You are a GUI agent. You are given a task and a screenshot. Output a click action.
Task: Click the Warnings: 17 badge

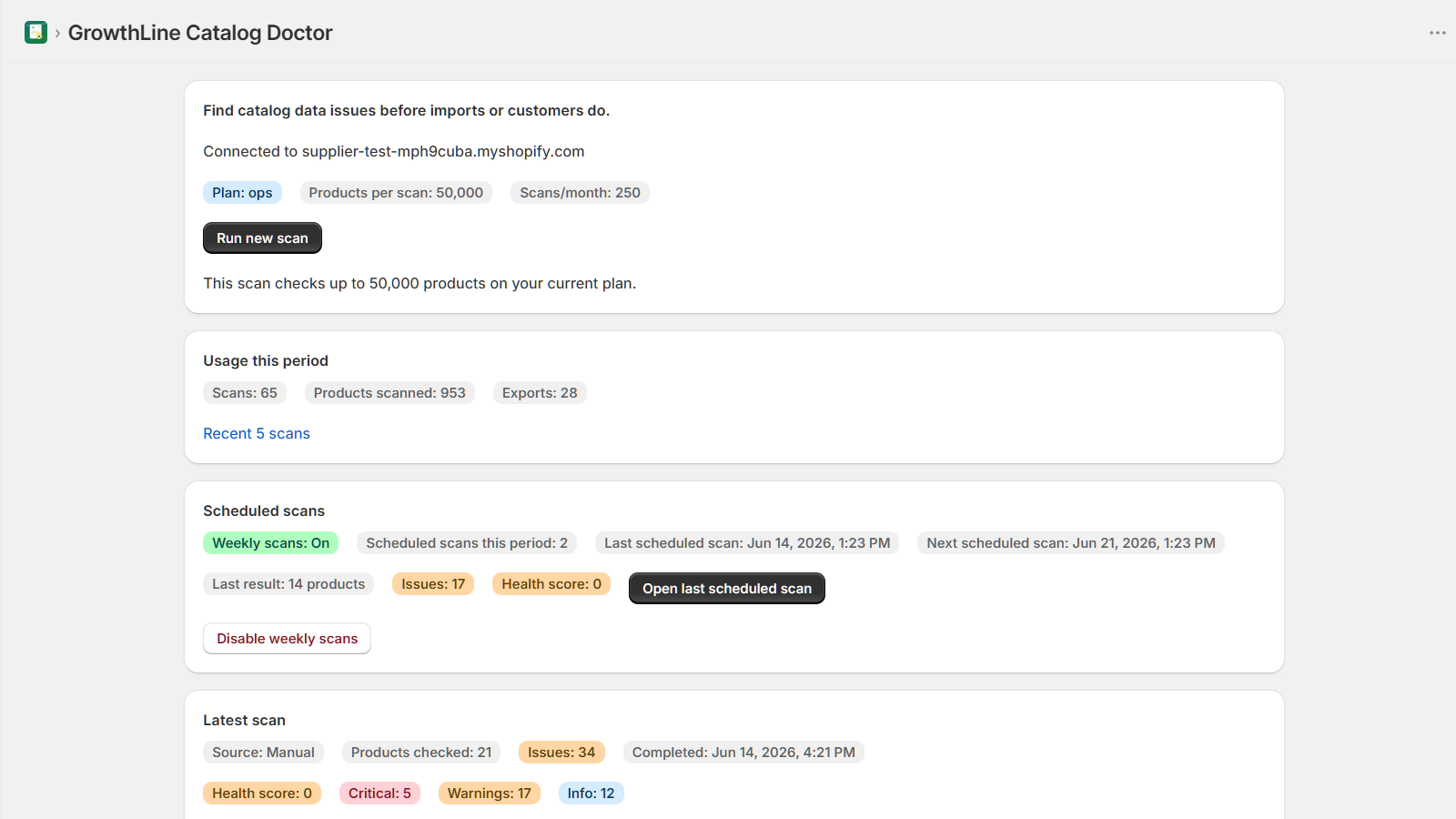[x=490, y=794]
